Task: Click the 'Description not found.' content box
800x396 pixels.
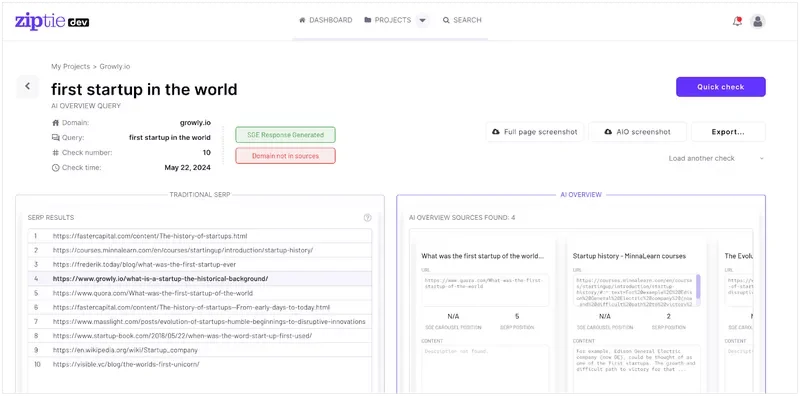Action: 485,368
